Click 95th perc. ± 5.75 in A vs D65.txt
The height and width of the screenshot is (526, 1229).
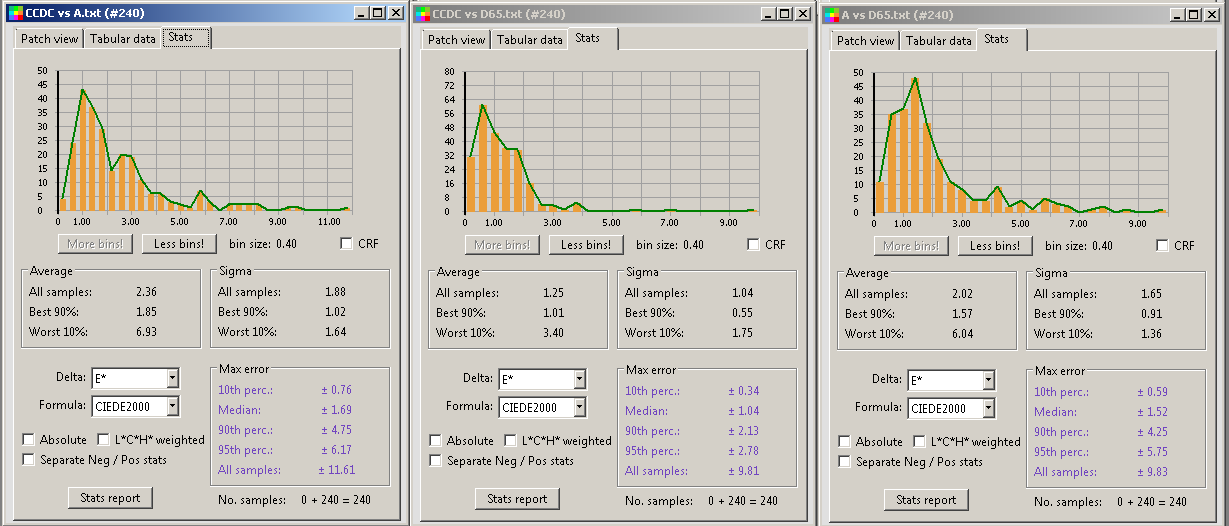coord(1153,452)
